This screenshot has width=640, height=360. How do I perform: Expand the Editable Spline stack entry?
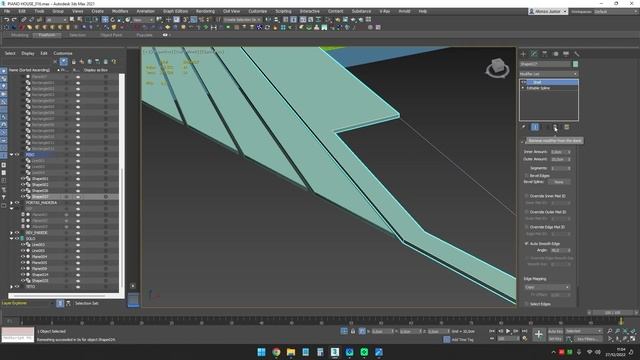[x=523, y=88]
